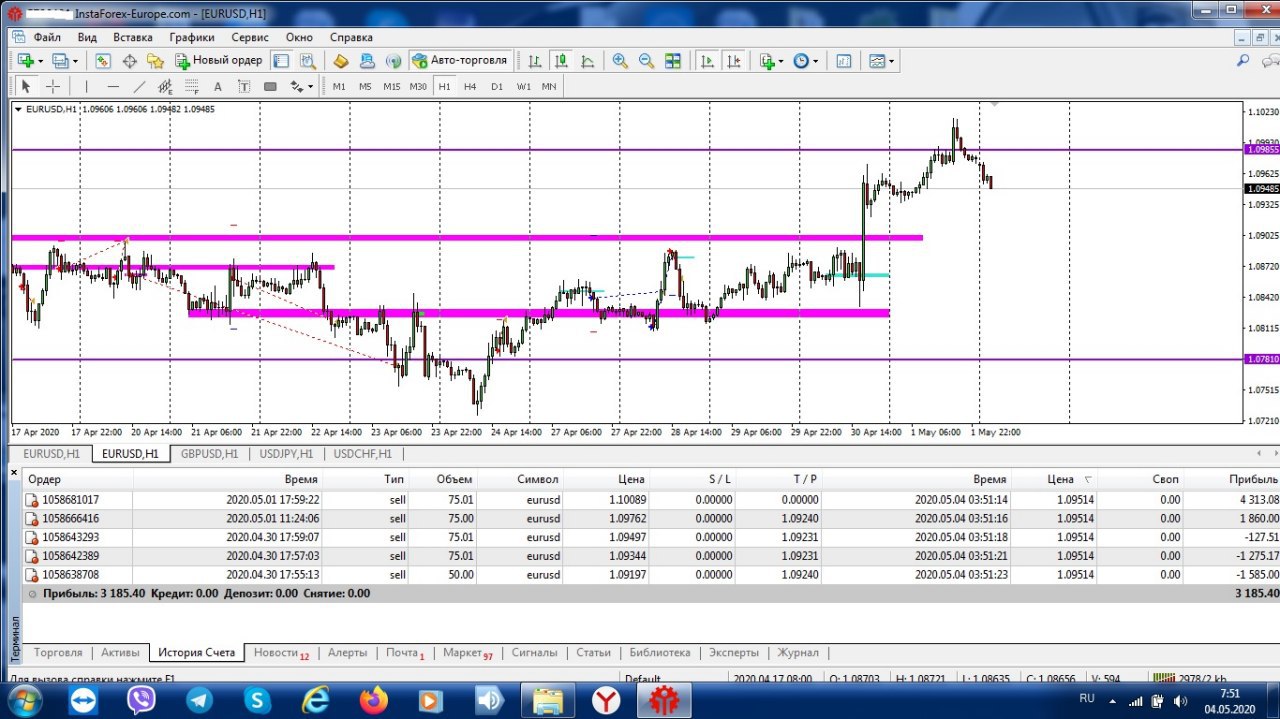Select the trendline tool
This screenshot has height=719, width=1280.
point(139,86)
